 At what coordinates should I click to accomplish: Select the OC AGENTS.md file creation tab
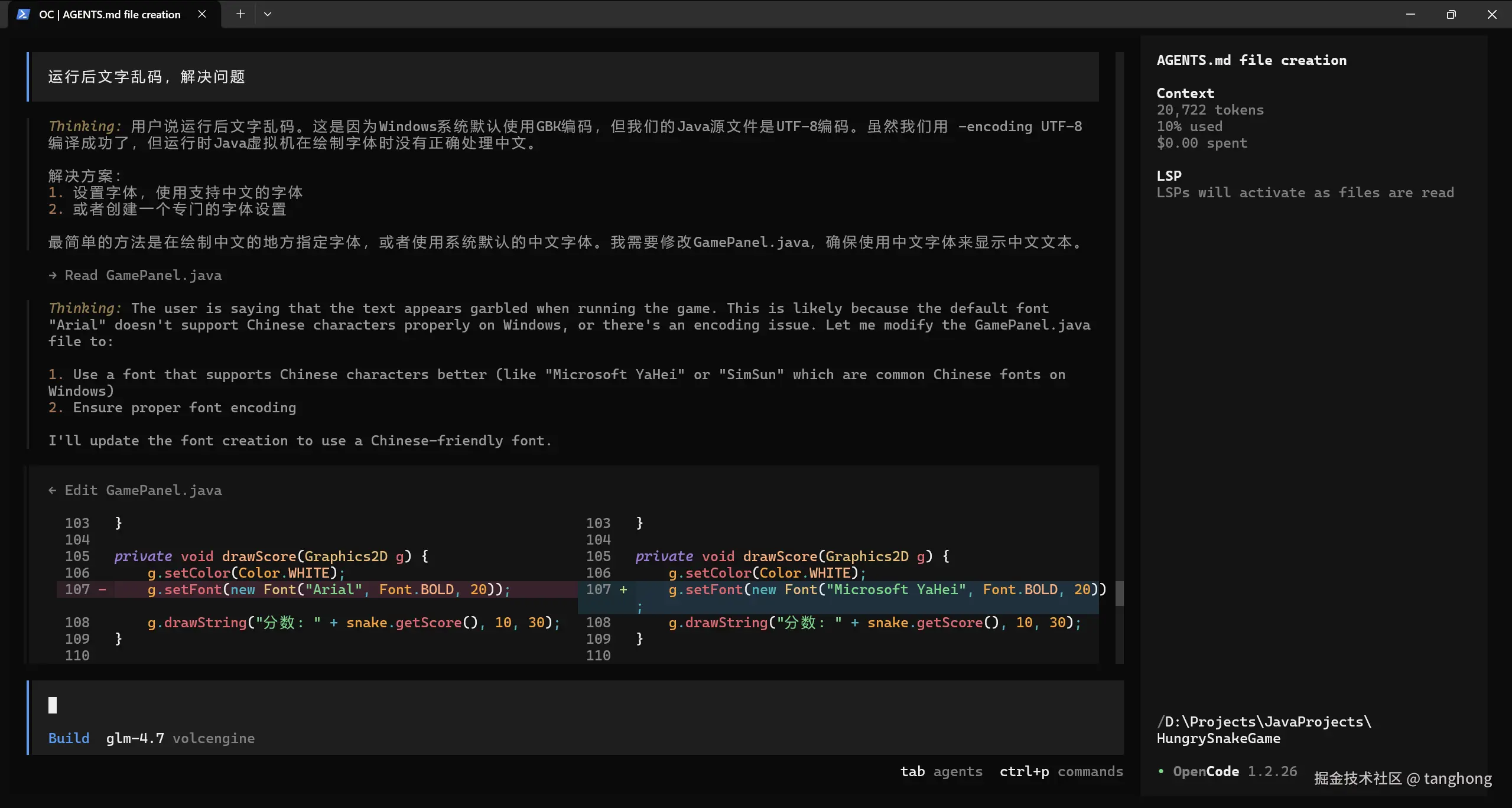pyautogui.click(x=110, y=14)
